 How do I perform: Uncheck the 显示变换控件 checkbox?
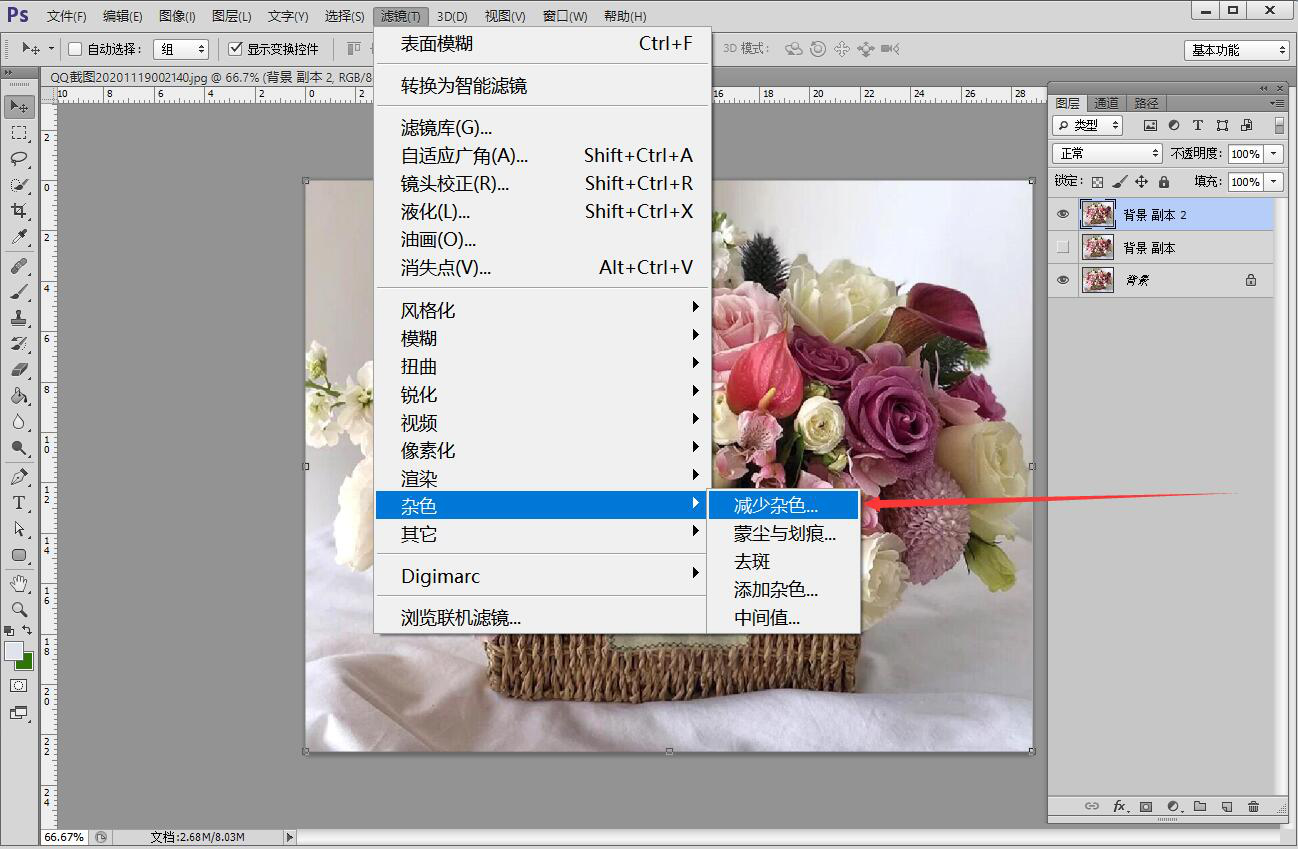(236, 49)
